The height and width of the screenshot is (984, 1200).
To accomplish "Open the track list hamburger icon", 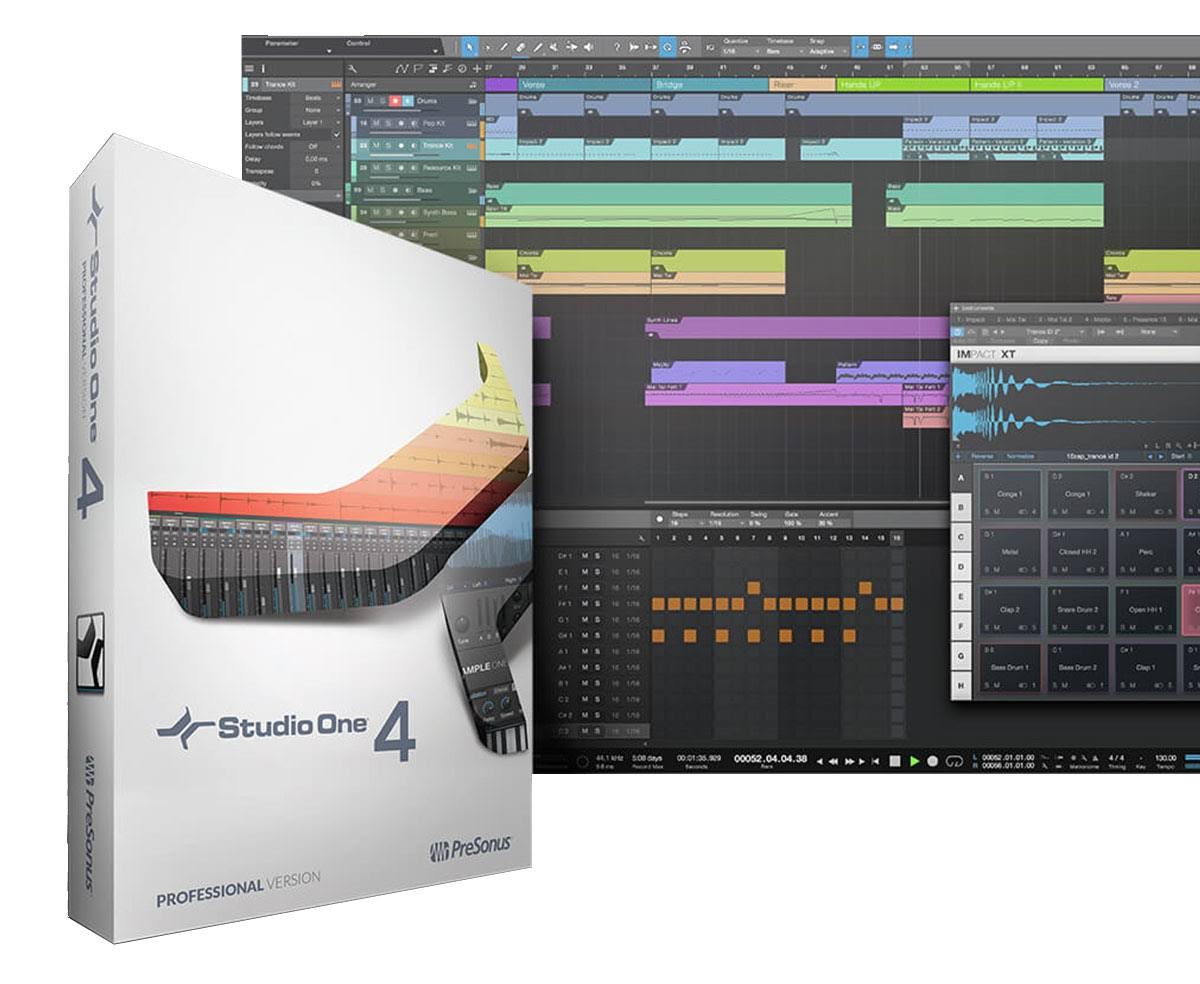I will coord(250,68).
